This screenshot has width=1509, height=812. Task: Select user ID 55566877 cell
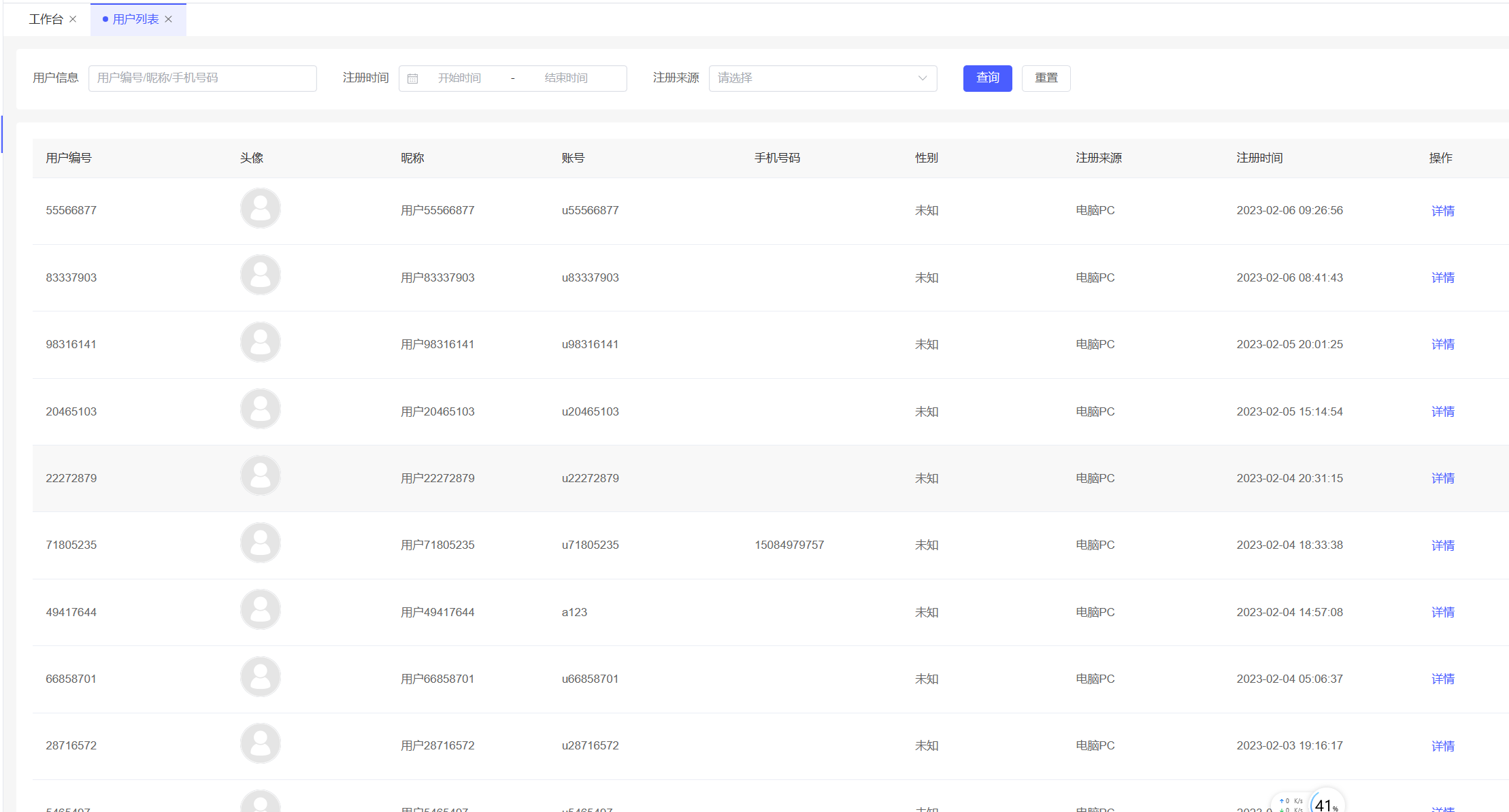[x=71, y=210]
